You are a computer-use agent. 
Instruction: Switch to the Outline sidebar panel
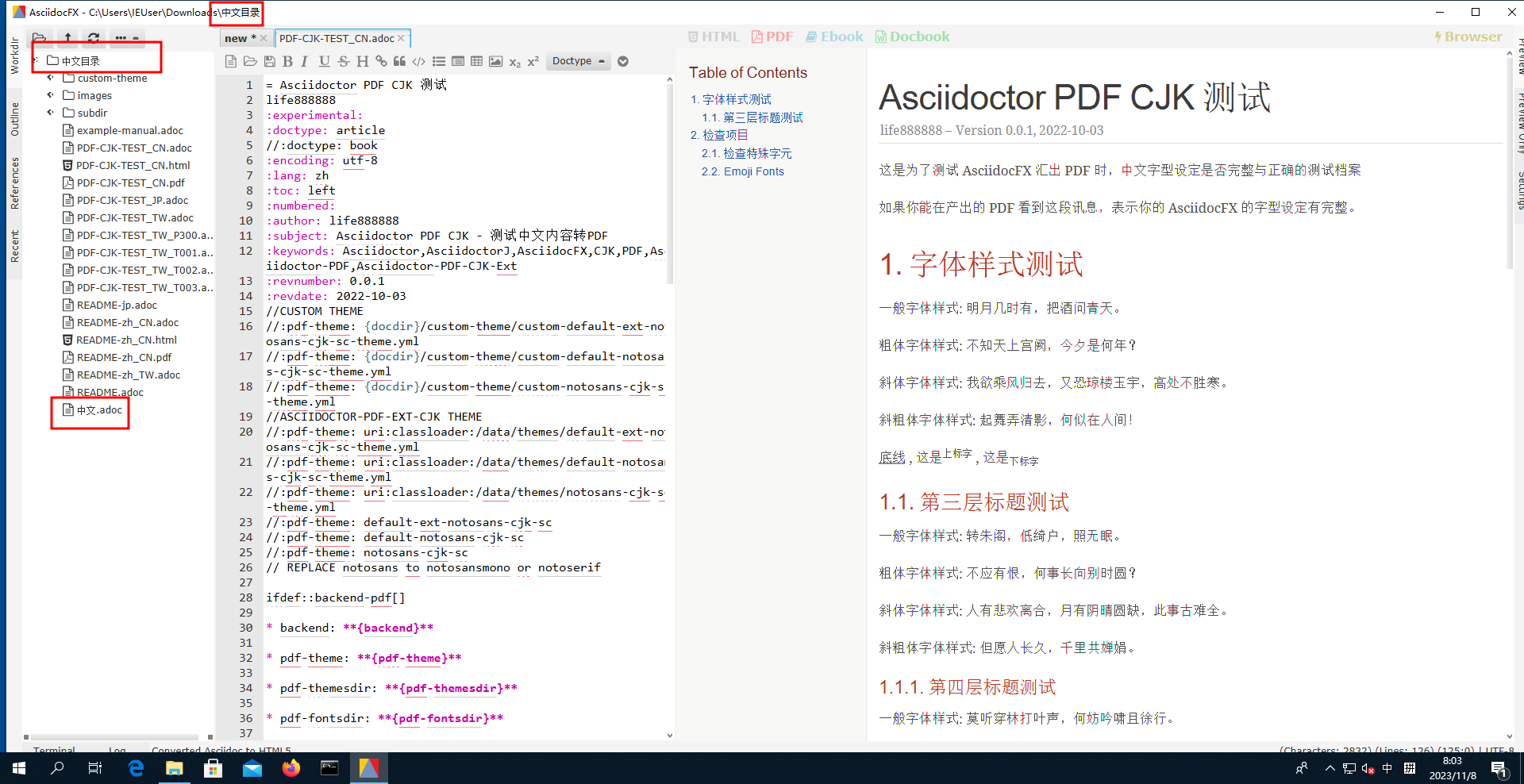[13, 117]
